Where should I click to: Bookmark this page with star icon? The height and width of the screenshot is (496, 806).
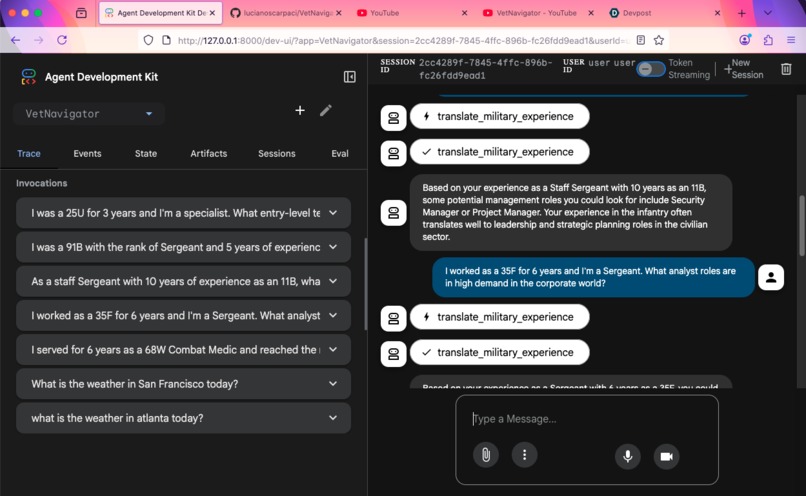tap(659, 40)
